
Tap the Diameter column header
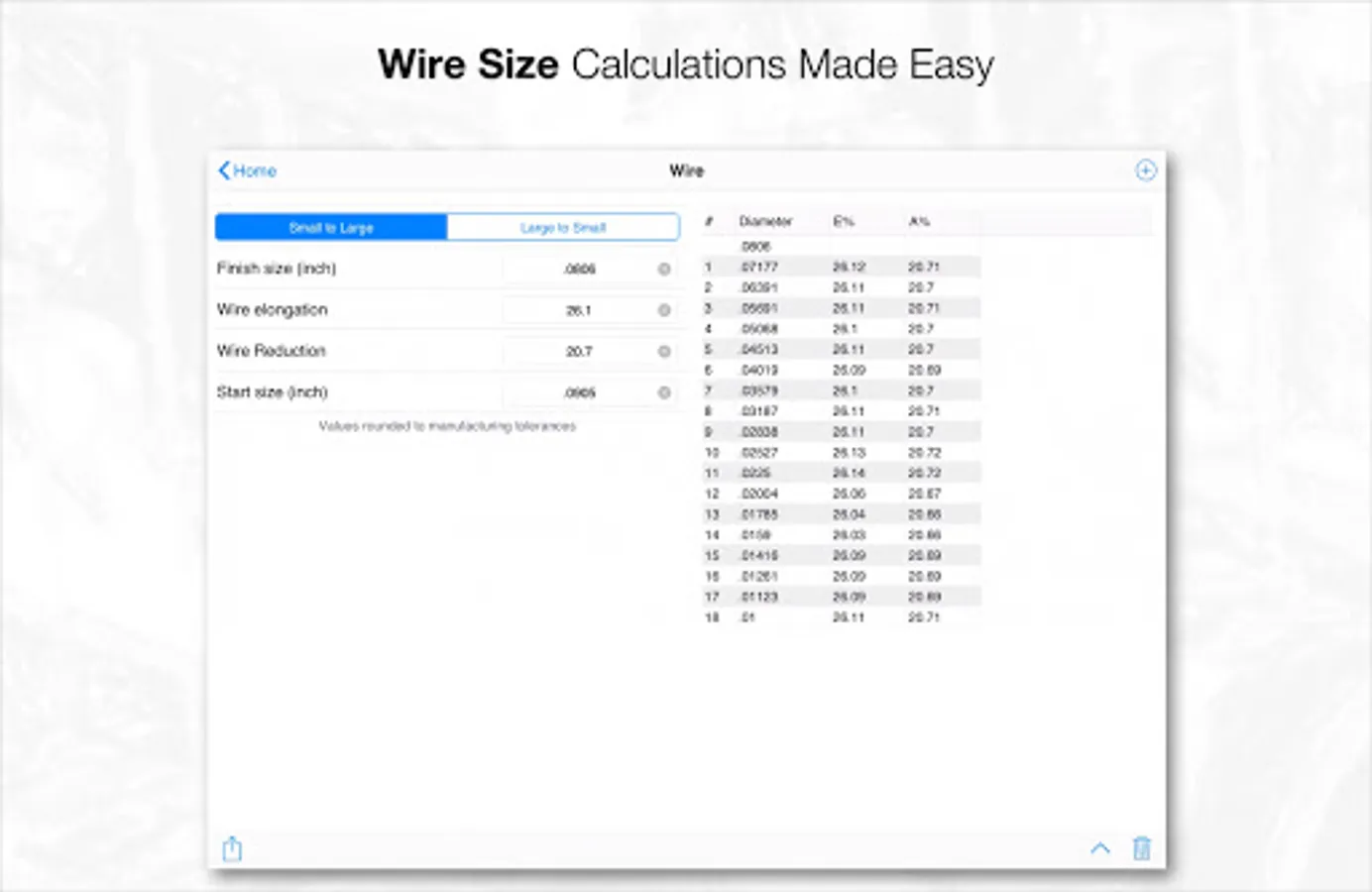[765, 221]
